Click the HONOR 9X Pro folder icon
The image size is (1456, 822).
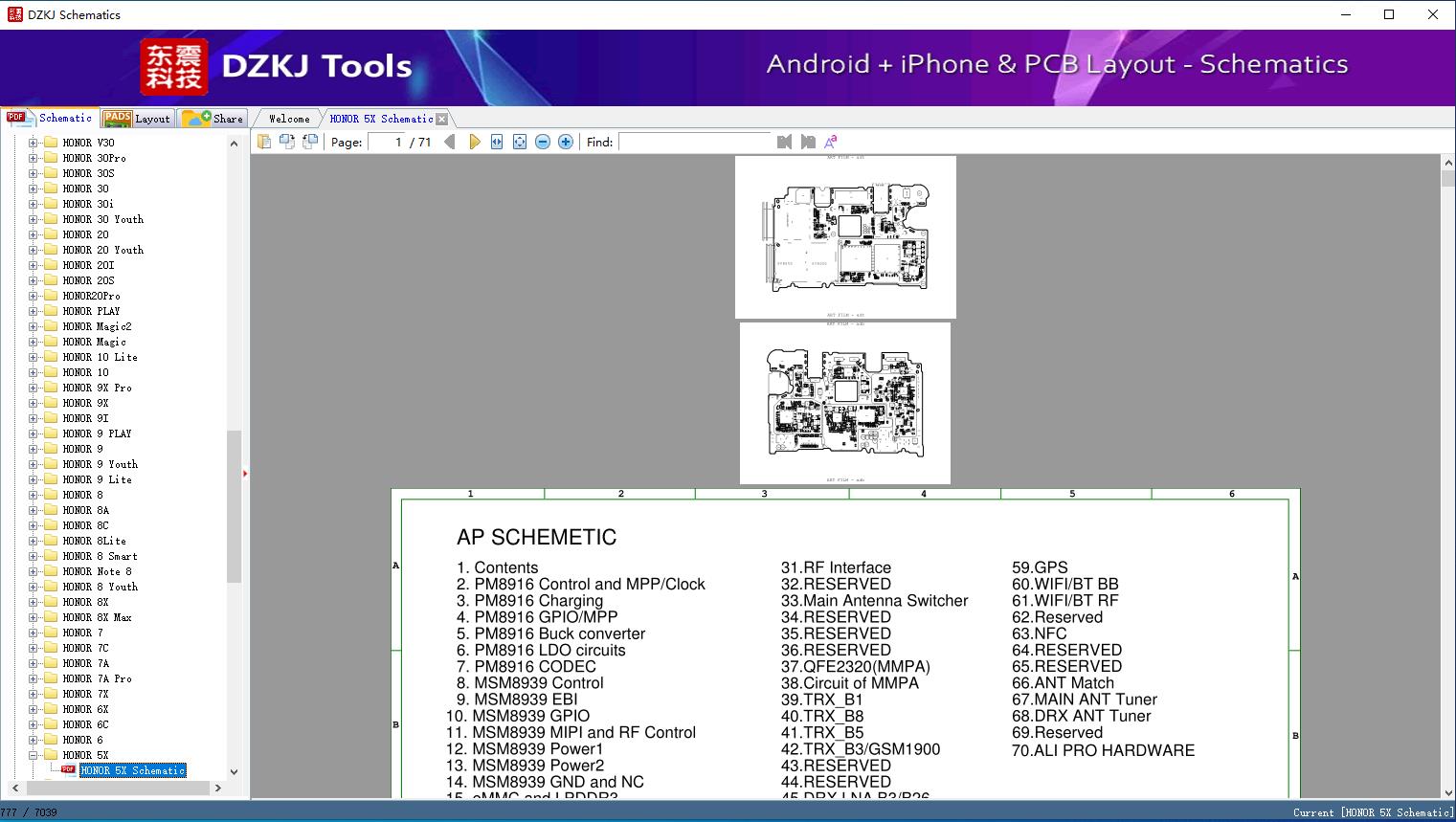click(x=51, y=388)
